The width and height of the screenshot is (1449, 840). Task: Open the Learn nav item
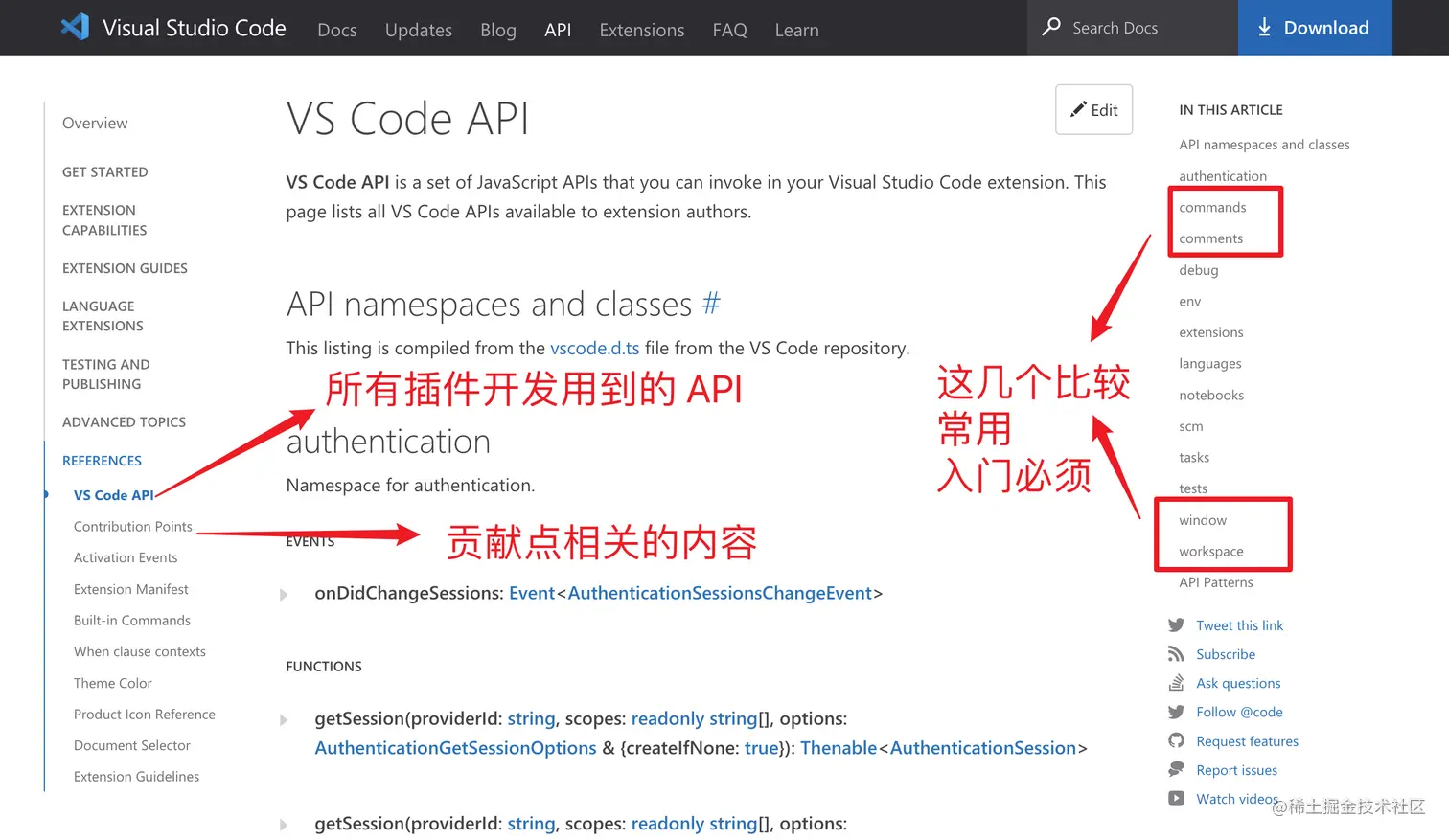797,30
